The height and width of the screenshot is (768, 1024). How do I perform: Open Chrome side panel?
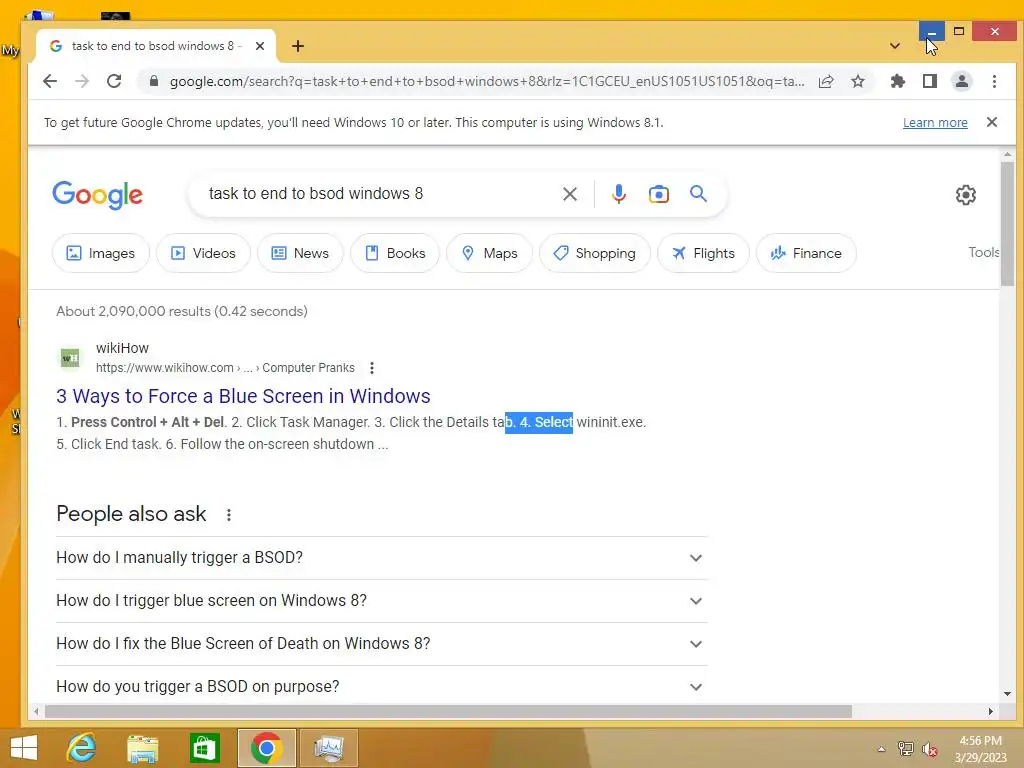929,81
